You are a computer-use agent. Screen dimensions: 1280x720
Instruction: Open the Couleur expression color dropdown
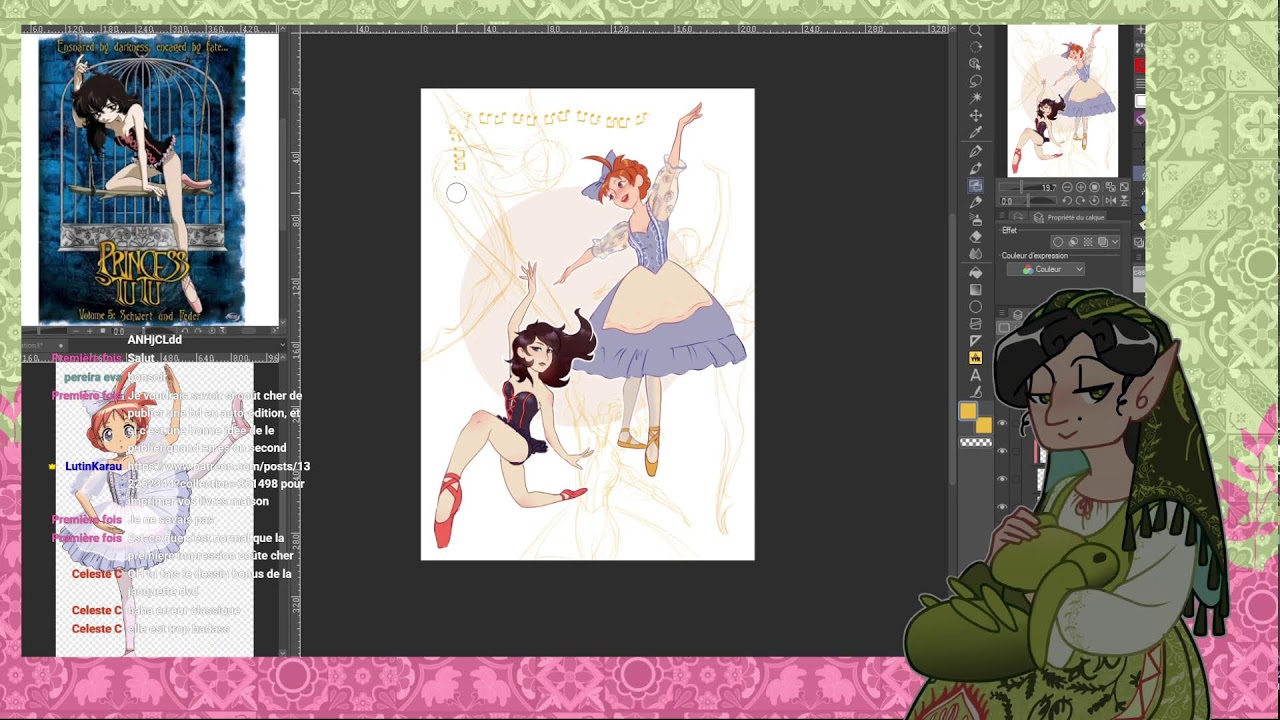coord(1046,269)
